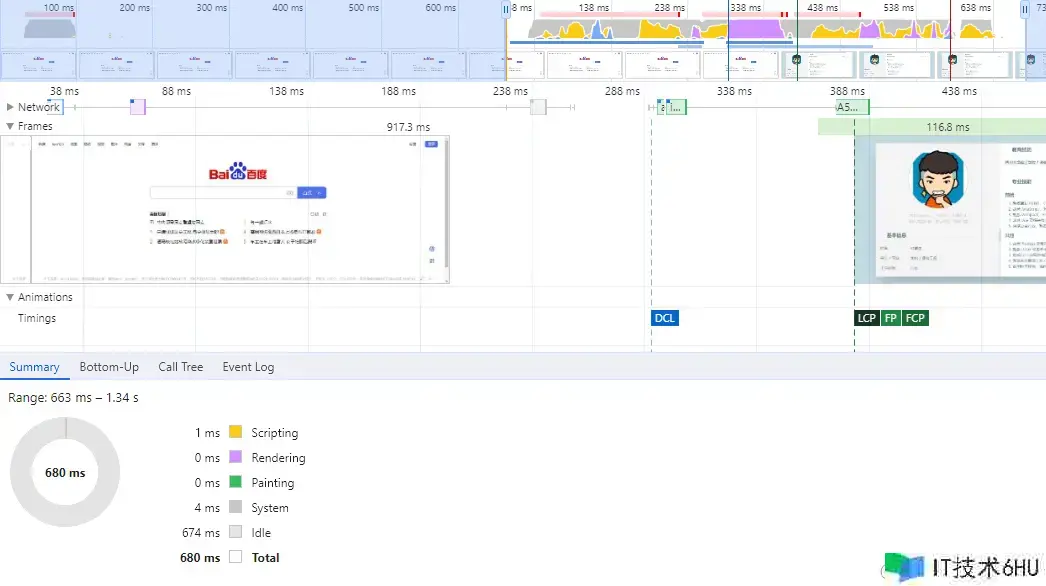Click the DCL timing marker

pos(665,318)
